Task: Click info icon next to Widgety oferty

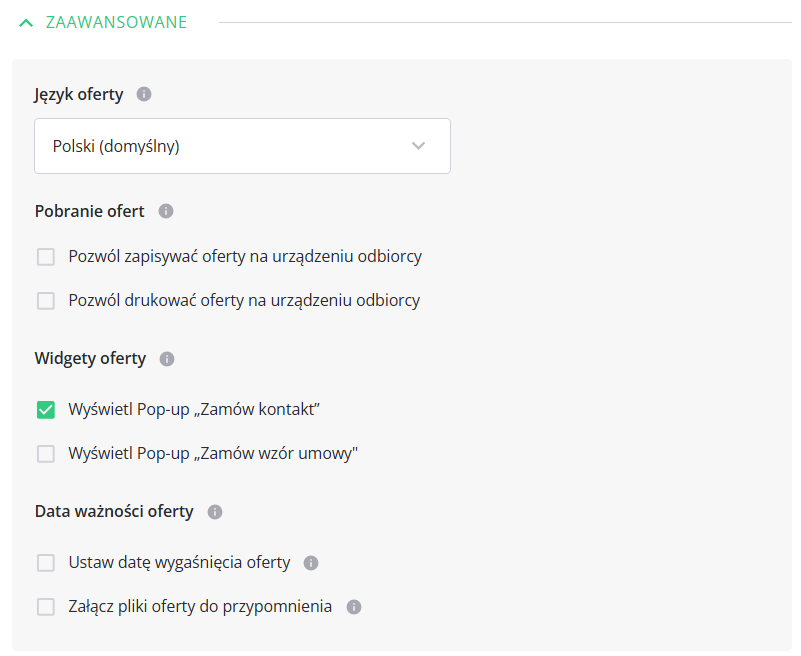Action: (167, 359)
